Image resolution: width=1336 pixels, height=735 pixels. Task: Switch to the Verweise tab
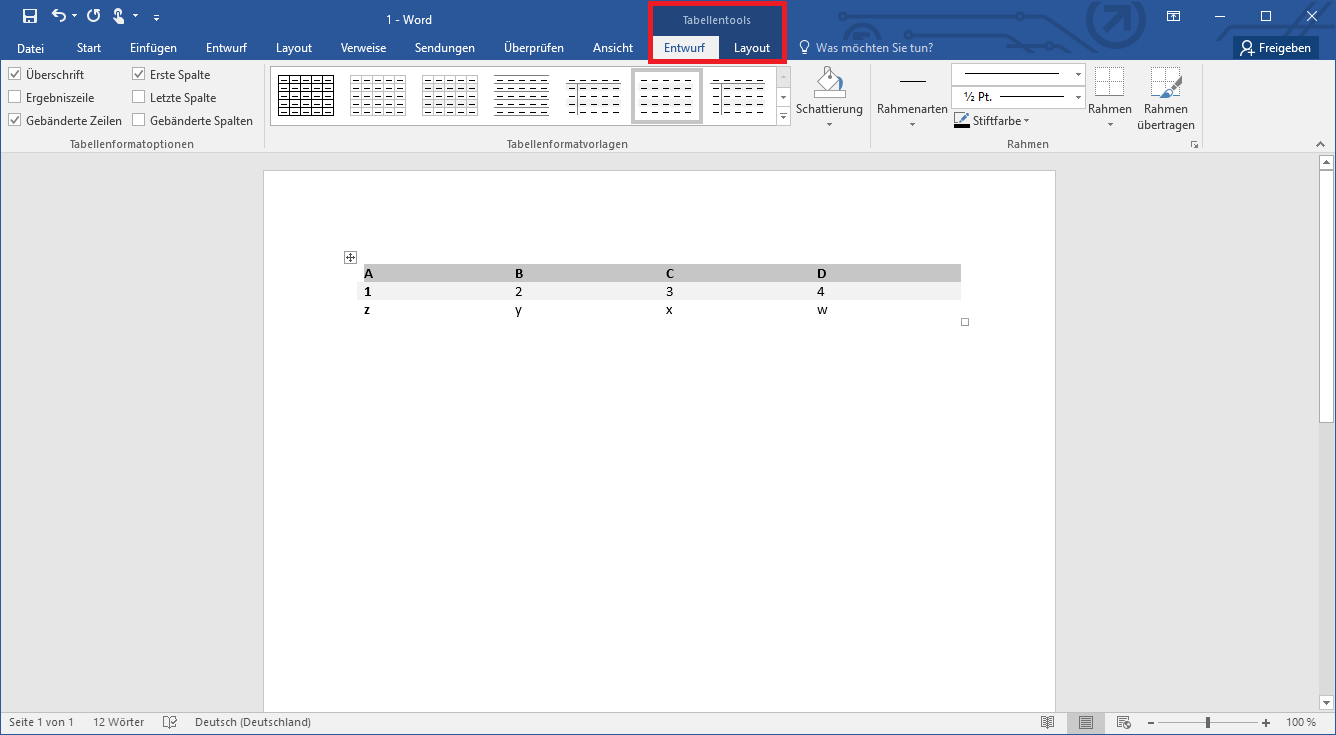(x=363, y=48)
